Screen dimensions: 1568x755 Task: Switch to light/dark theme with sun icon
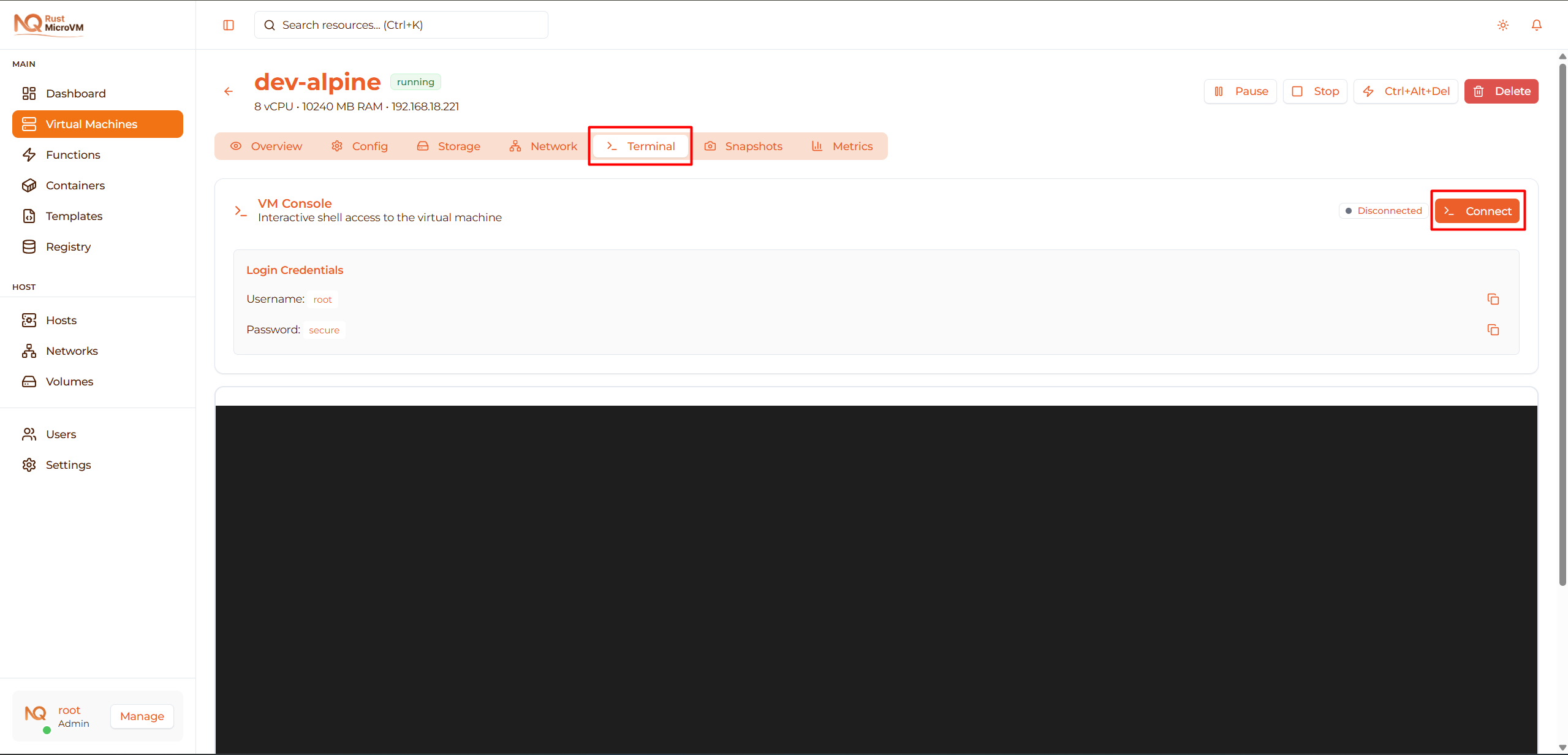pos(1502,25)
